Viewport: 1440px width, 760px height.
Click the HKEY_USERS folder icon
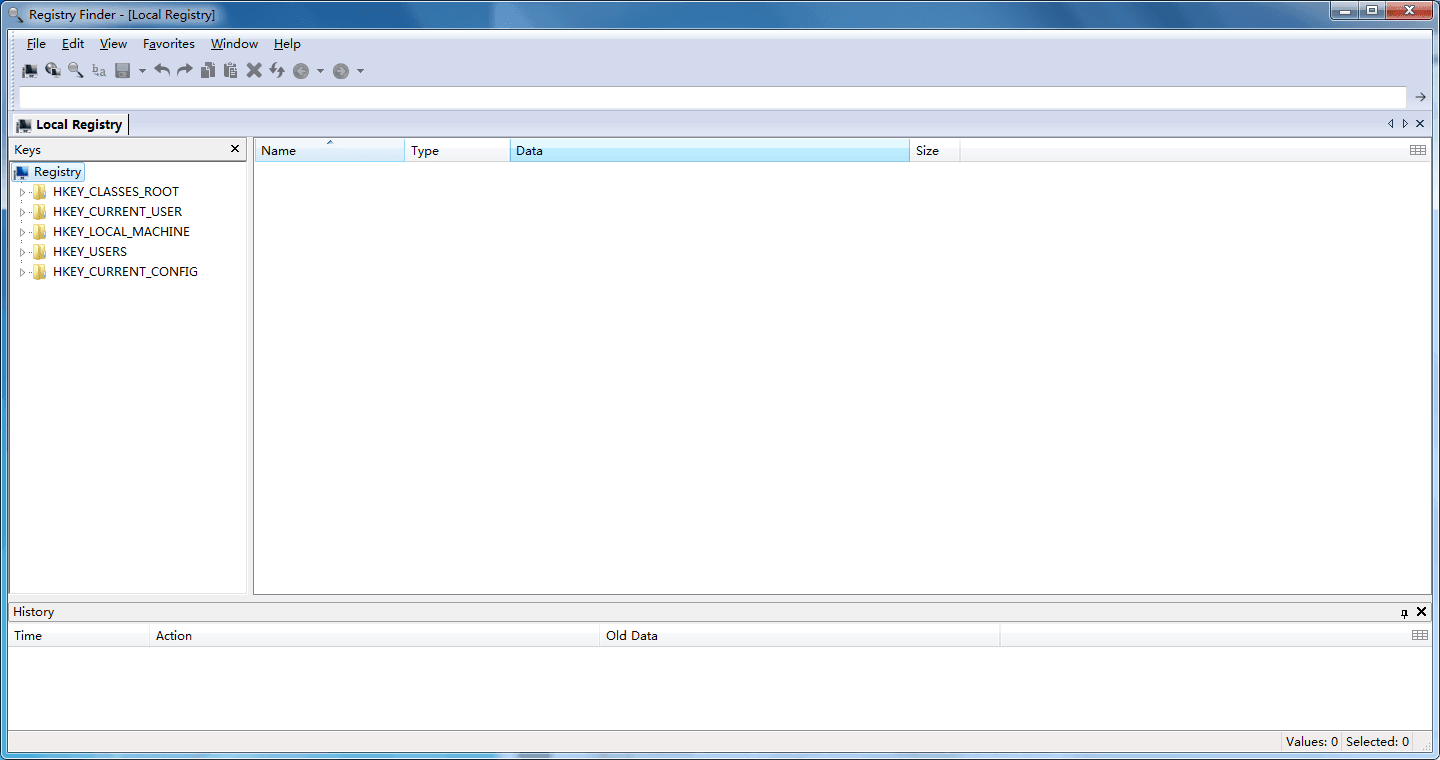[x=39, y=252]
